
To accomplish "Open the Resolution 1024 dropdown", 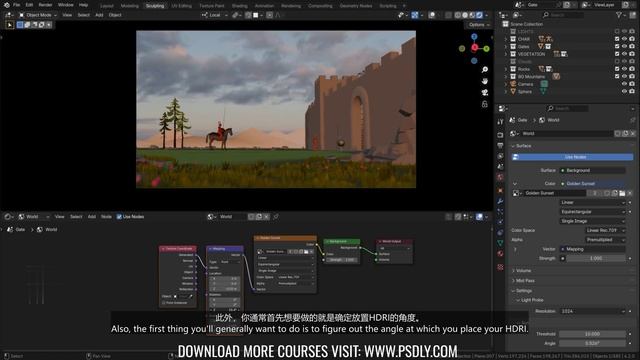I will (593, 311).
